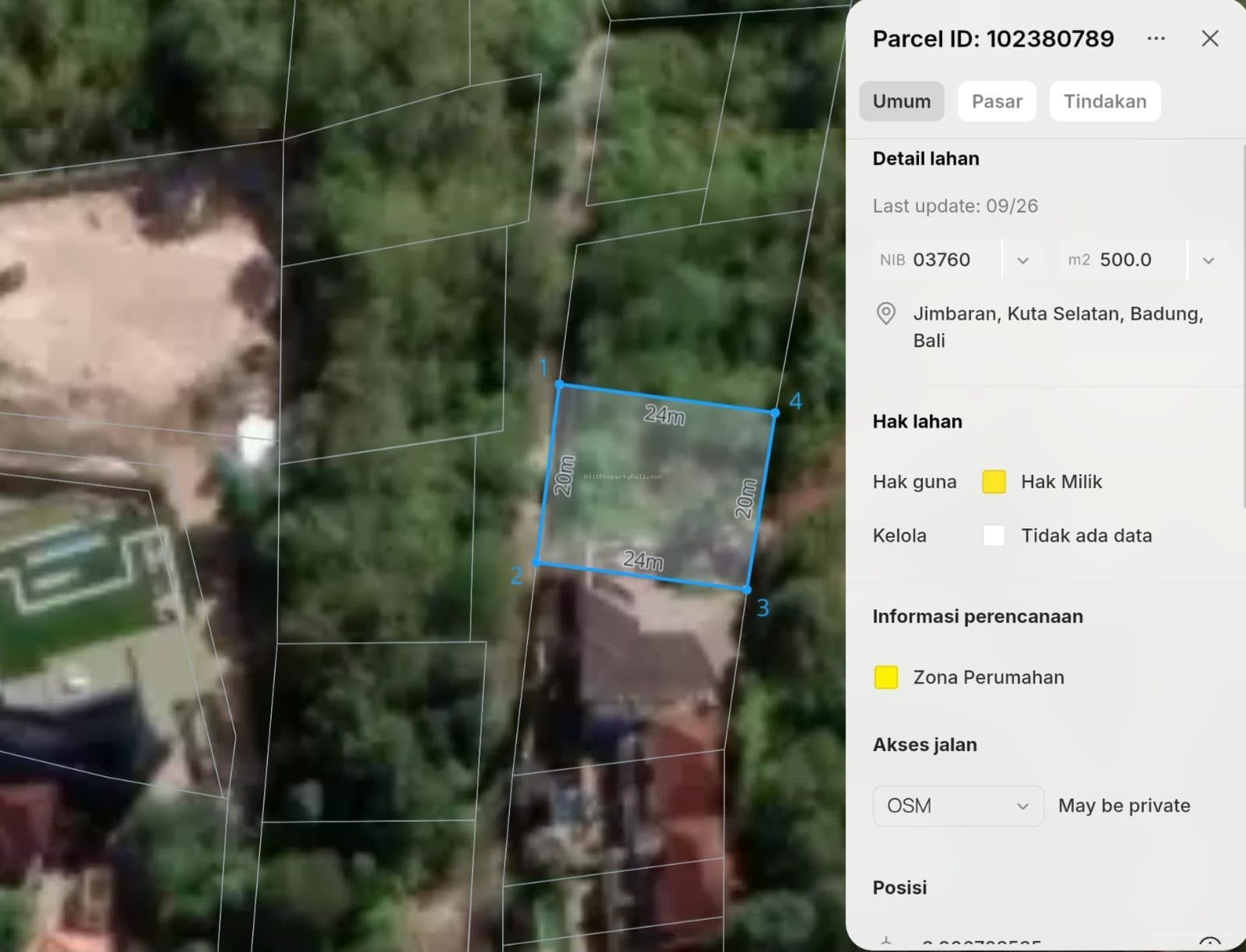Select the Tindakan tab

[1105, 101]
